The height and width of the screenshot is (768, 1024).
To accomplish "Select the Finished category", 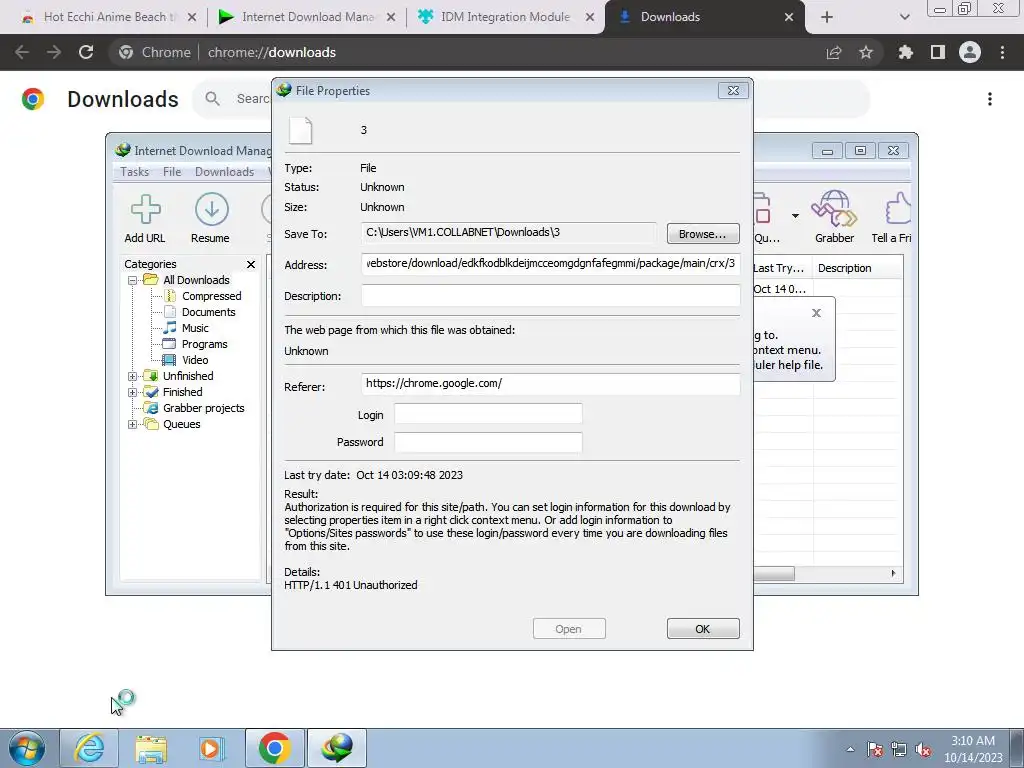I will [x=182, y=392].
